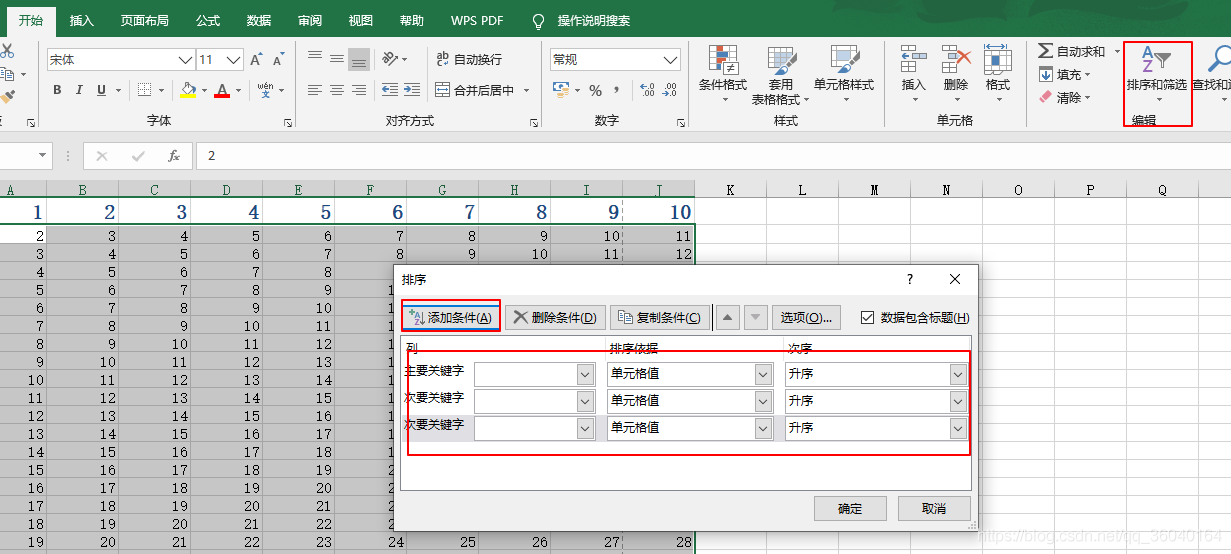Increase indent

click(x=412, y=90)
